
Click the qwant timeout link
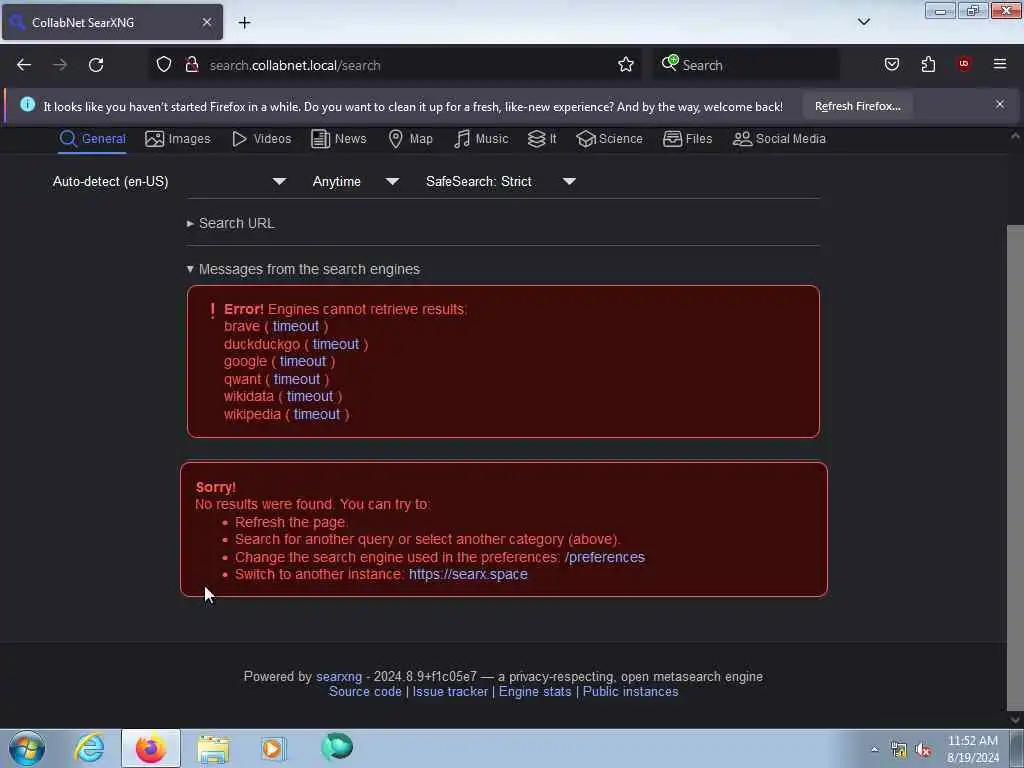pyautogui.click(x=296, y=379)
